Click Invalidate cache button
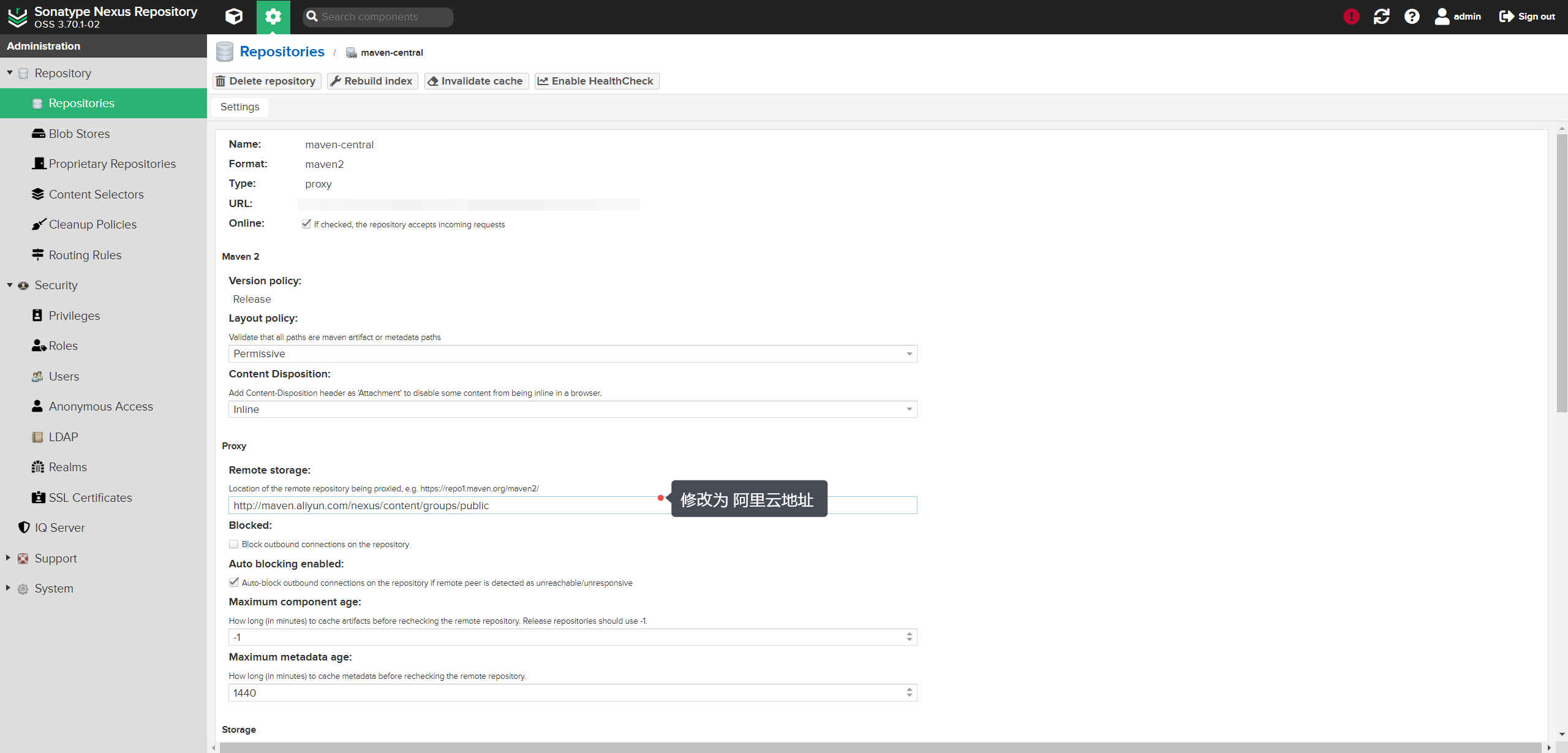Screen dimensions: 1568x753 click(x=476, y=81)
